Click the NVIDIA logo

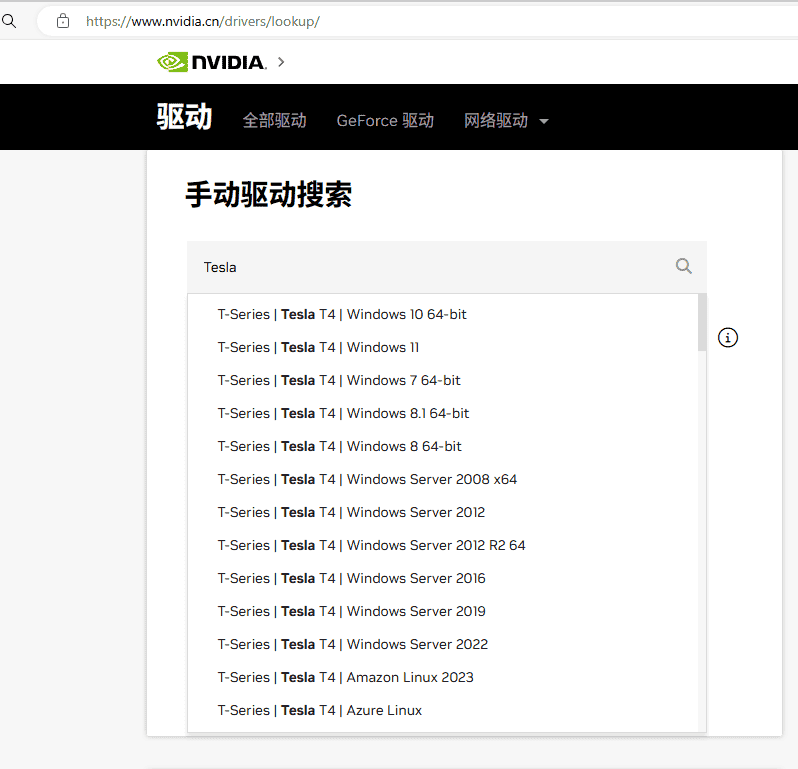[x=211, y=62]
